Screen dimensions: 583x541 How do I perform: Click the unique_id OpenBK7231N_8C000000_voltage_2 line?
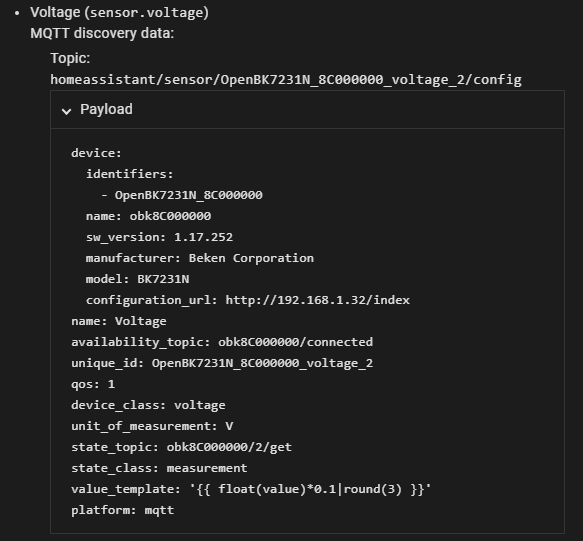[222, 363]
